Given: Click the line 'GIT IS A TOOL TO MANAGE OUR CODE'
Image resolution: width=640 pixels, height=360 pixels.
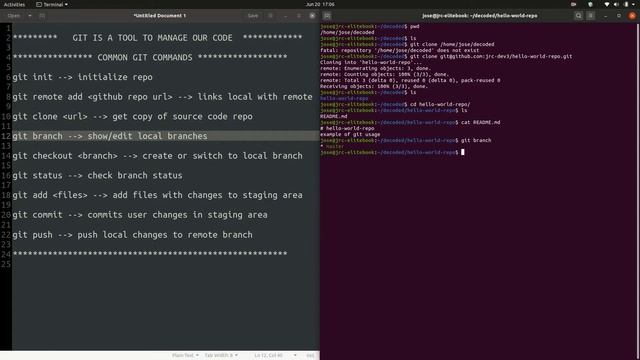Looking at the screenshot, I should click(x=158, y=38).
